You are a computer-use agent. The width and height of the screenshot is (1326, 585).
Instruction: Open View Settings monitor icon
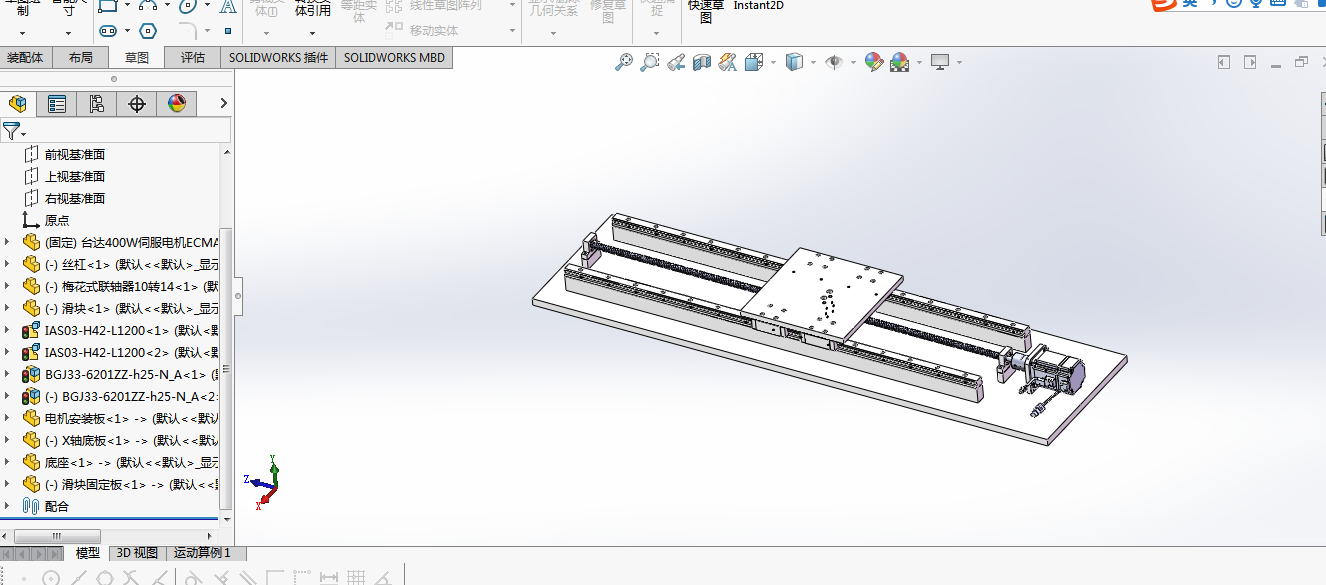point(940,62)
